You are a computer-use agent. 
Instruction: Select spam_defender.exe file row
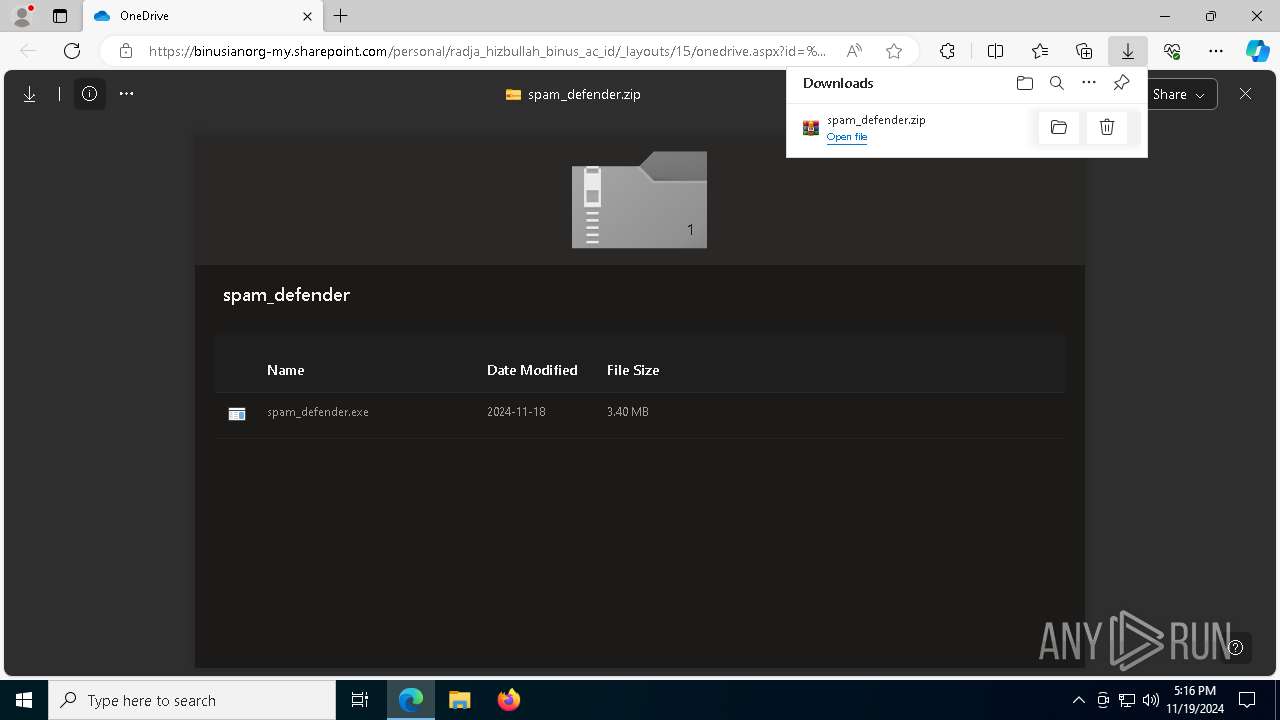tap(640, 412)
